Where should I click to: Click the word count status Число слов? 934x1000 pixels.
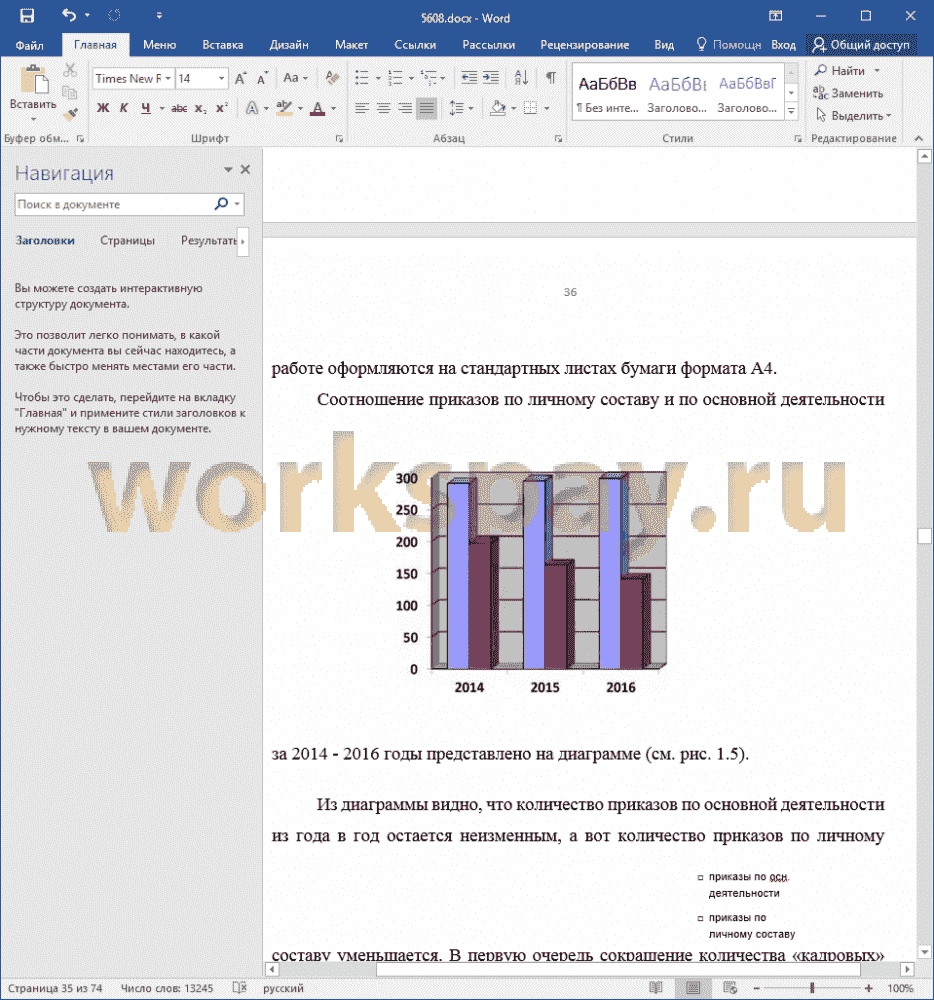[x=167, y=988]
